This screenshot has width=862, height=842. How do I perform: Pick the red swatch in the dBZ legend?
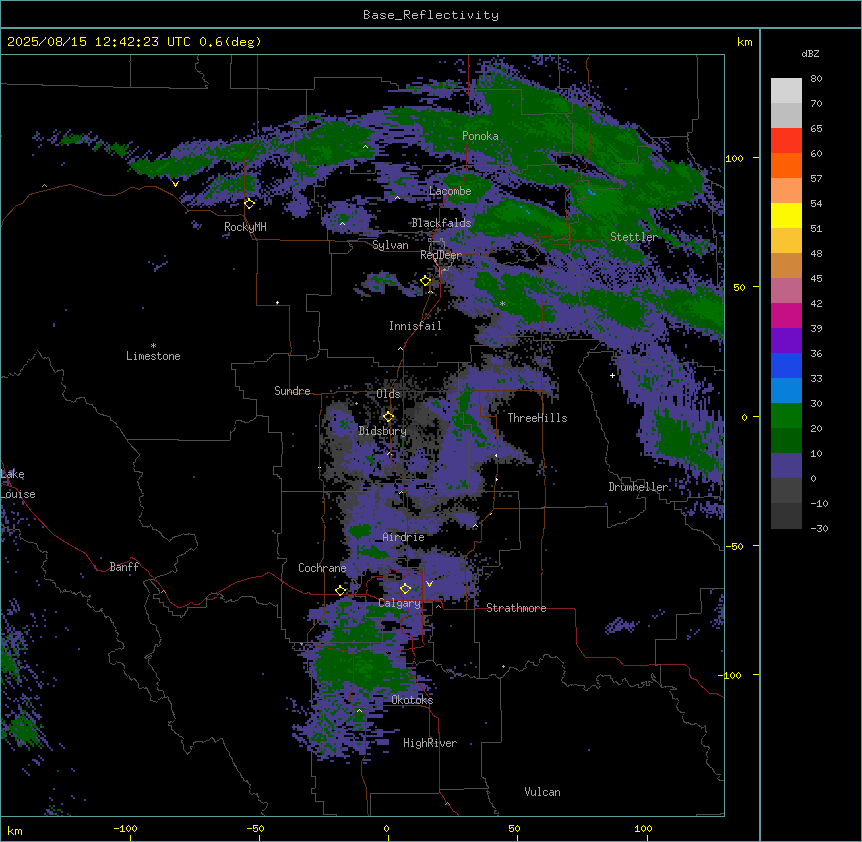tap(786, 141)
